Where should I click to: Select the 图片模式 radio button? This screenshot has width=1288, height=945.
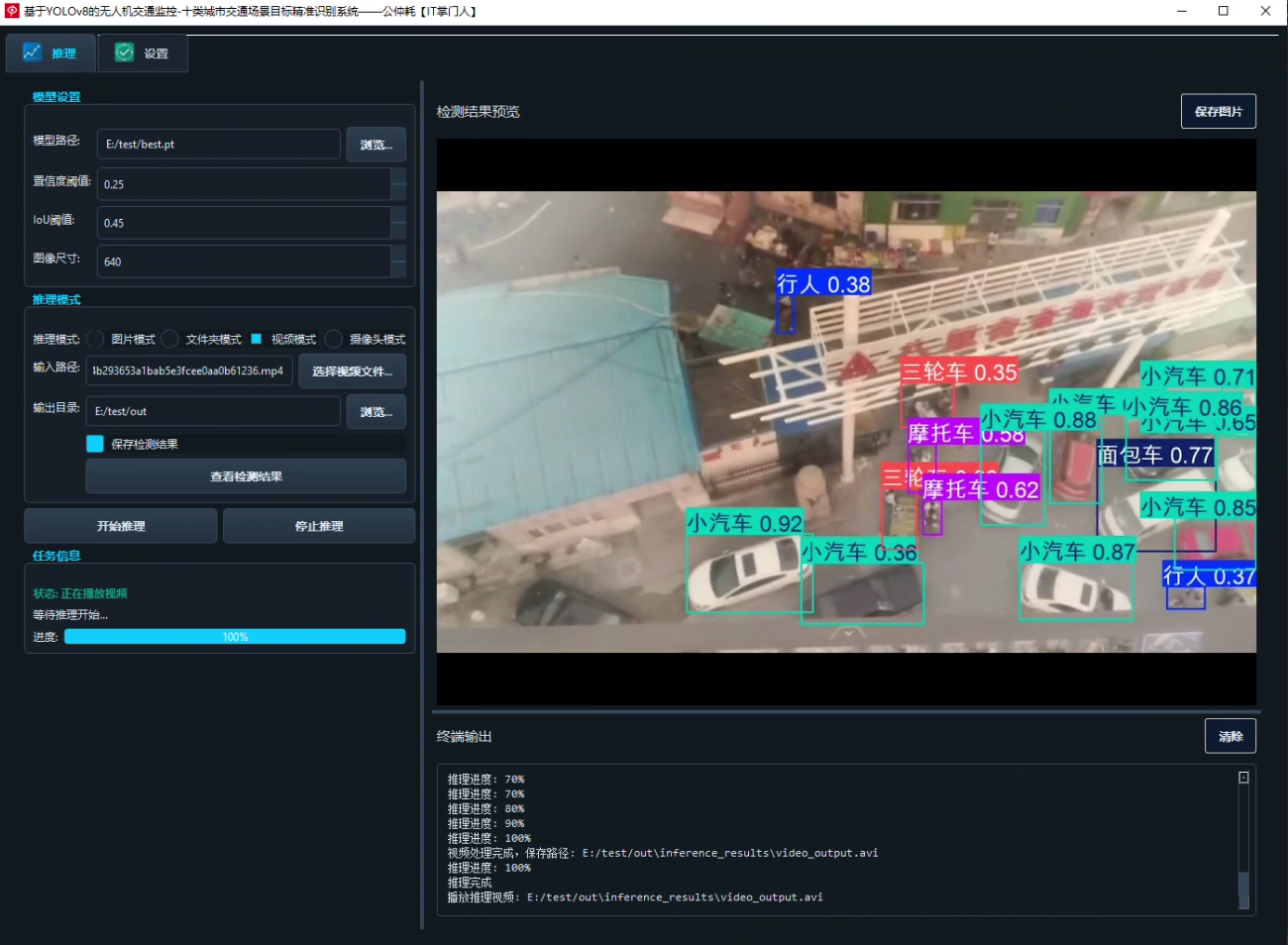click(x=95, y=339)
